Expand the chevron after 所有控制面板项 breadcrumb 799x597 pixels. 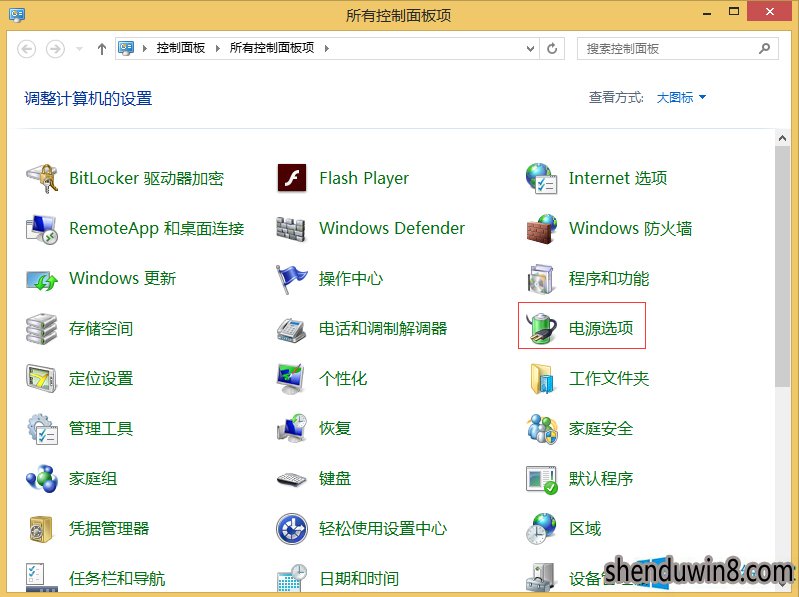click(327, 49)
